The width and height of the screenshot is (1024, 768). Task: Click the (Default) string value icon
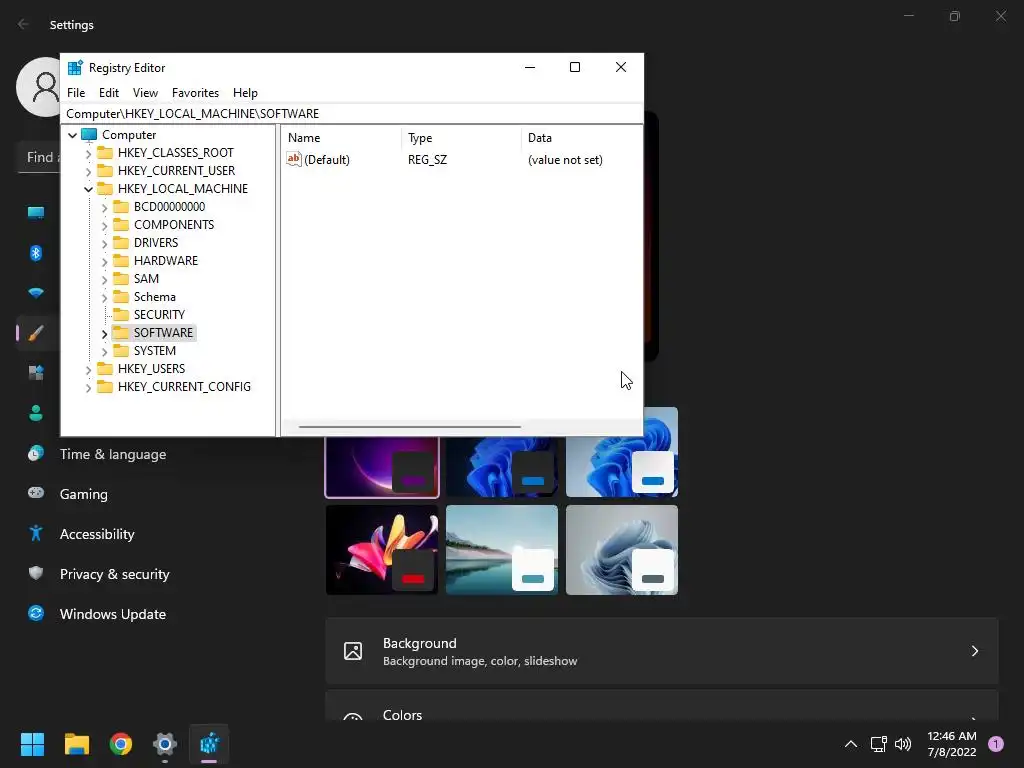pyautogui.click(x=294, y=159)
